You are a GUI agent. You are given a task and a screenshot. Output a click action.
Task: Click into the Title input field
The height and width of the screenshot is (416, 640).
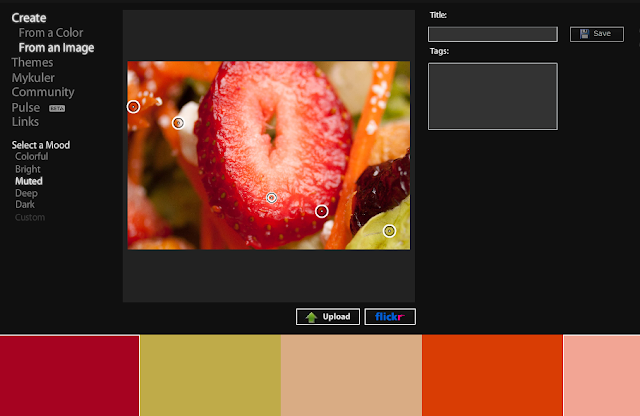[x=493, y=34]
